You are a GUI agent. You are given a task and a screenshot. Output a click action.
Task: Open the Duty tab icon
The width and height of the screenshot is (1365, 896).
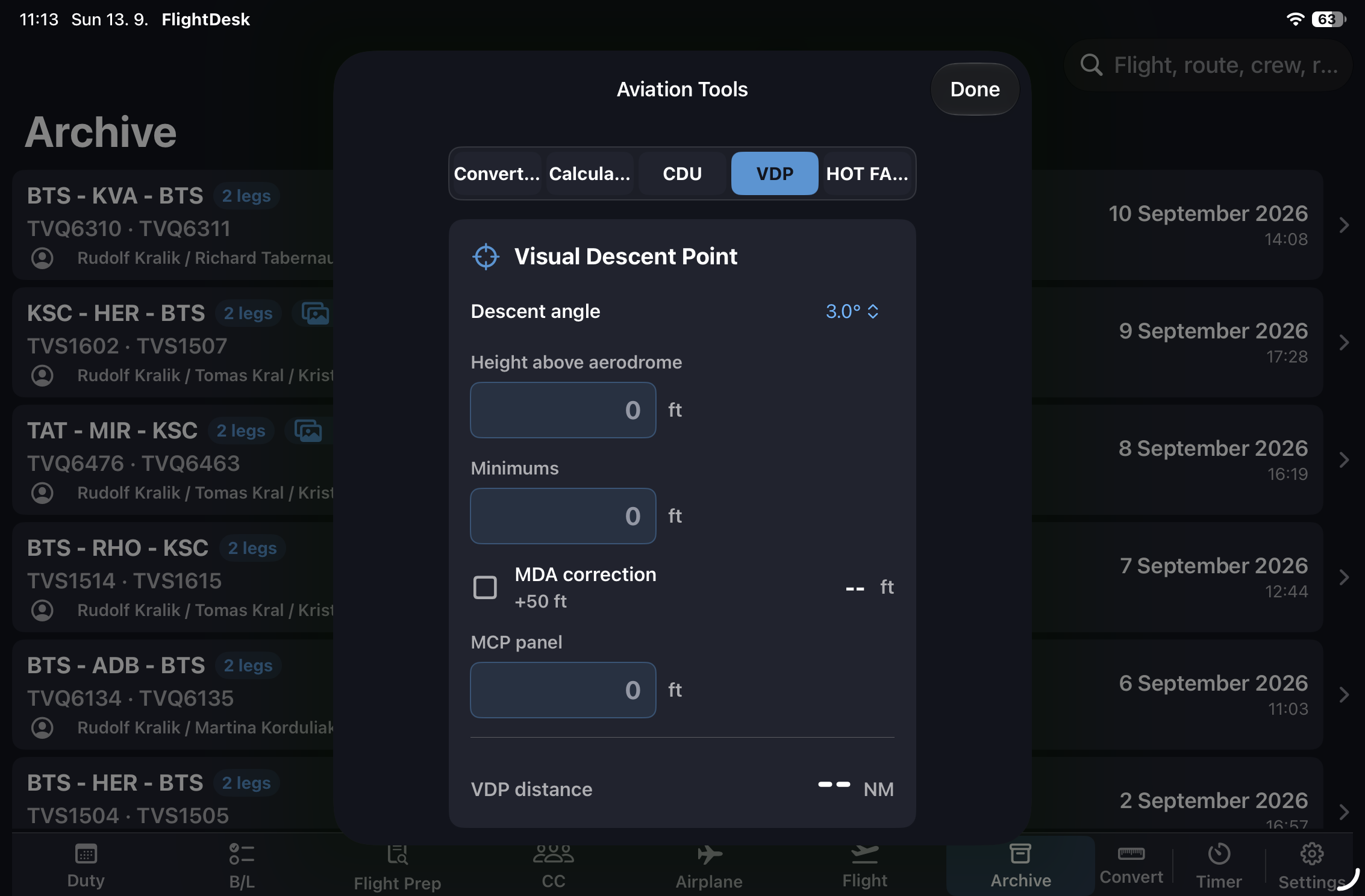pos(86,854)
